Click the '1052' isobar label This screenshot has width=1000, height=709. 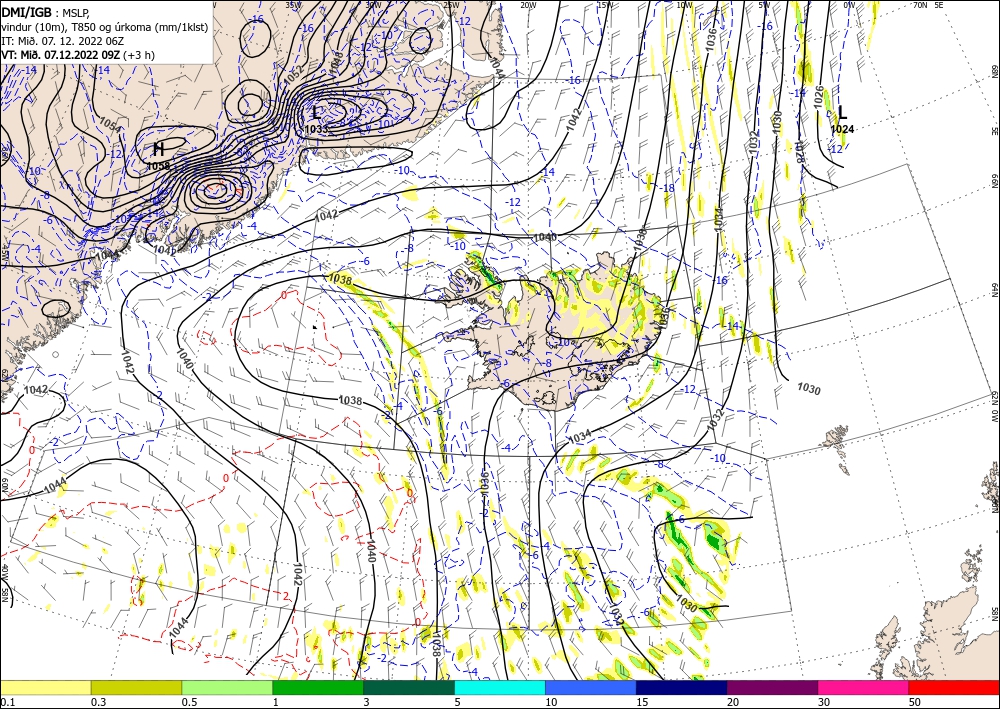[294, 76]
